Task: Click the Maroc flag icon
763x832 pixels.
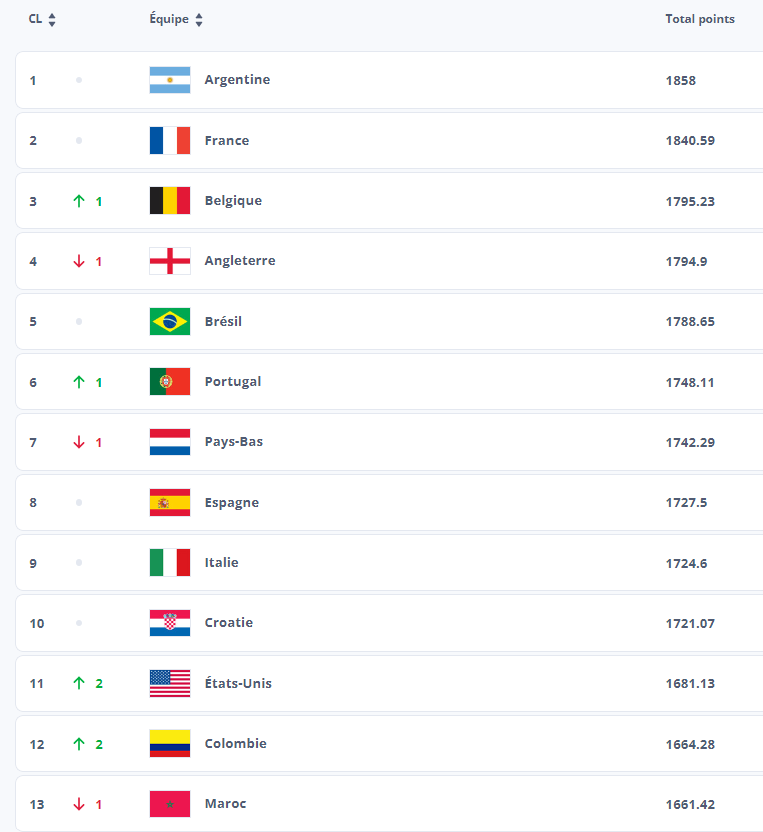Action: [x=169, y=803]
